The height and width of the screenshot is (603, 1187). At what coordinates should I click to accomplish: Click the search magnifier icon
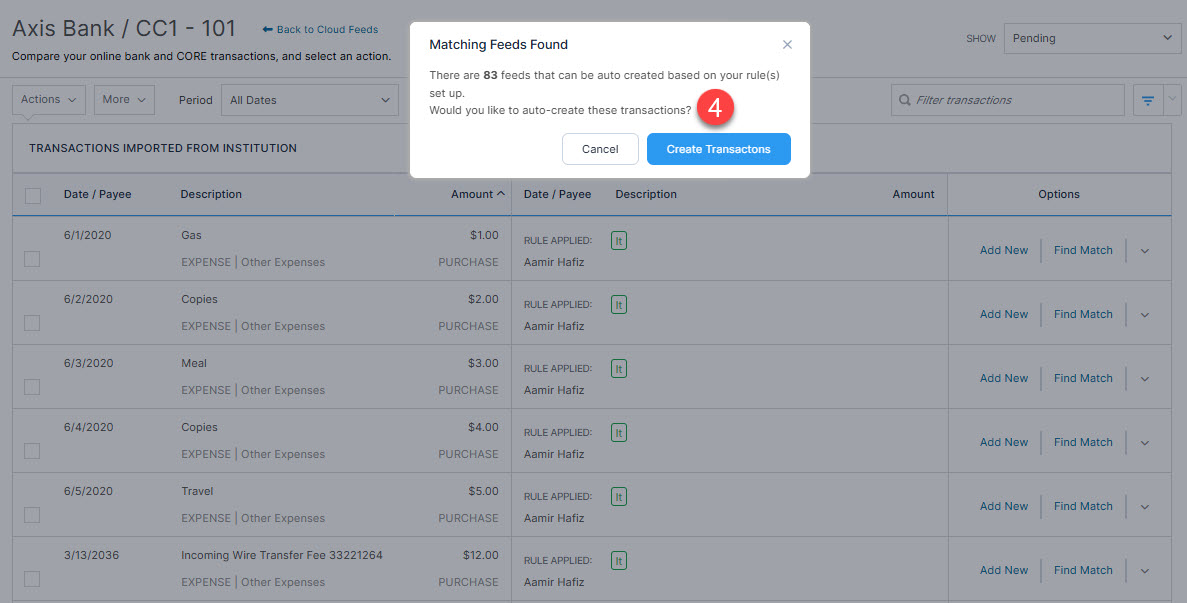click(905, 100)
